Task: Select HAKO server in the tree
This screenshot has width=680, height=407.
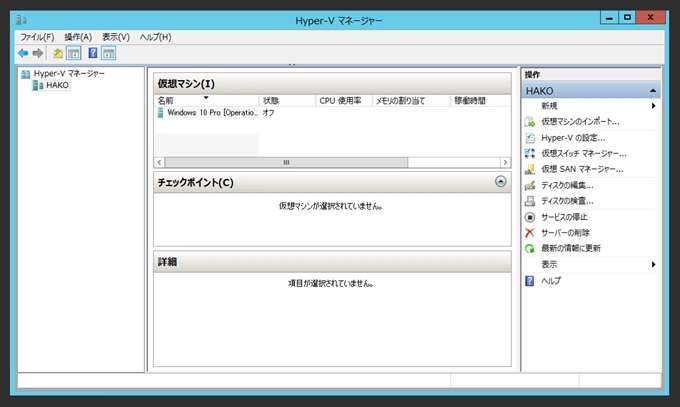Action: click(x=57, y=85)
